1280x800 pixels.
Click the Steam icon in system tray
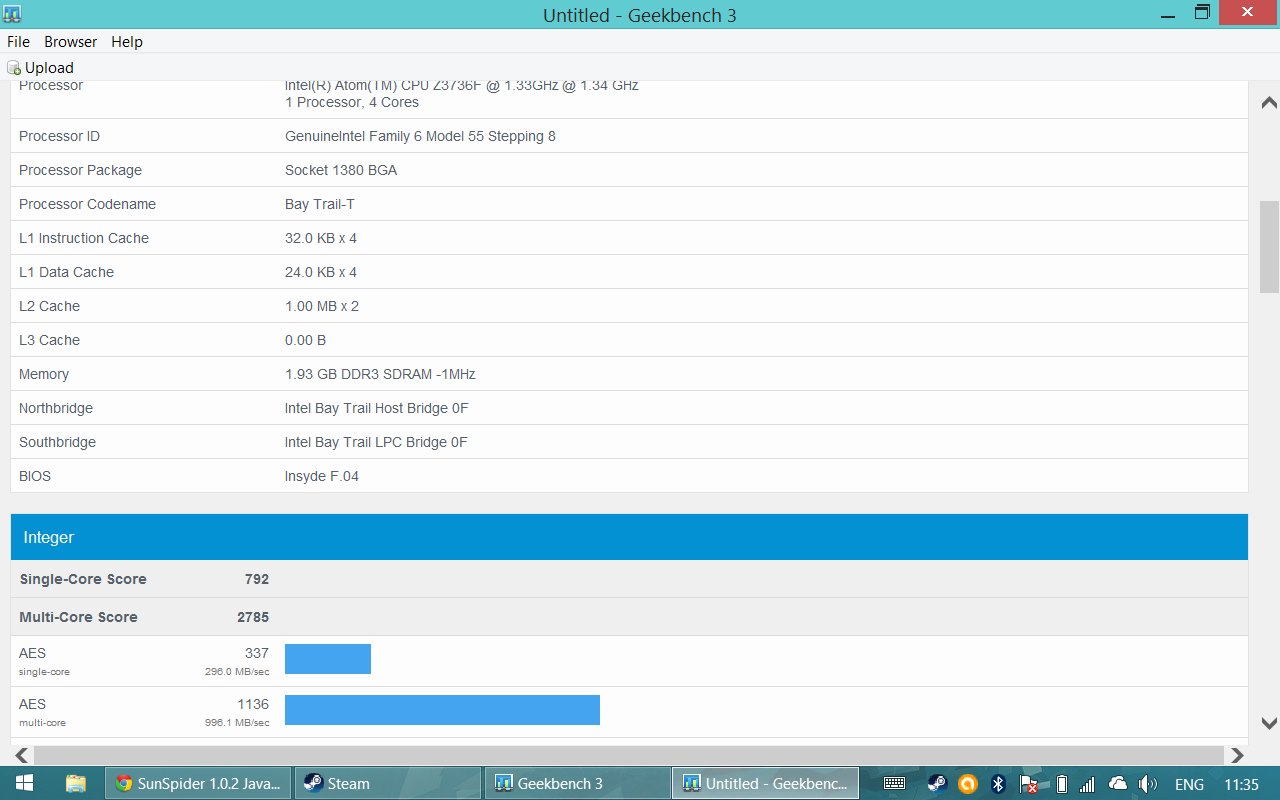[x=937, y=783]
